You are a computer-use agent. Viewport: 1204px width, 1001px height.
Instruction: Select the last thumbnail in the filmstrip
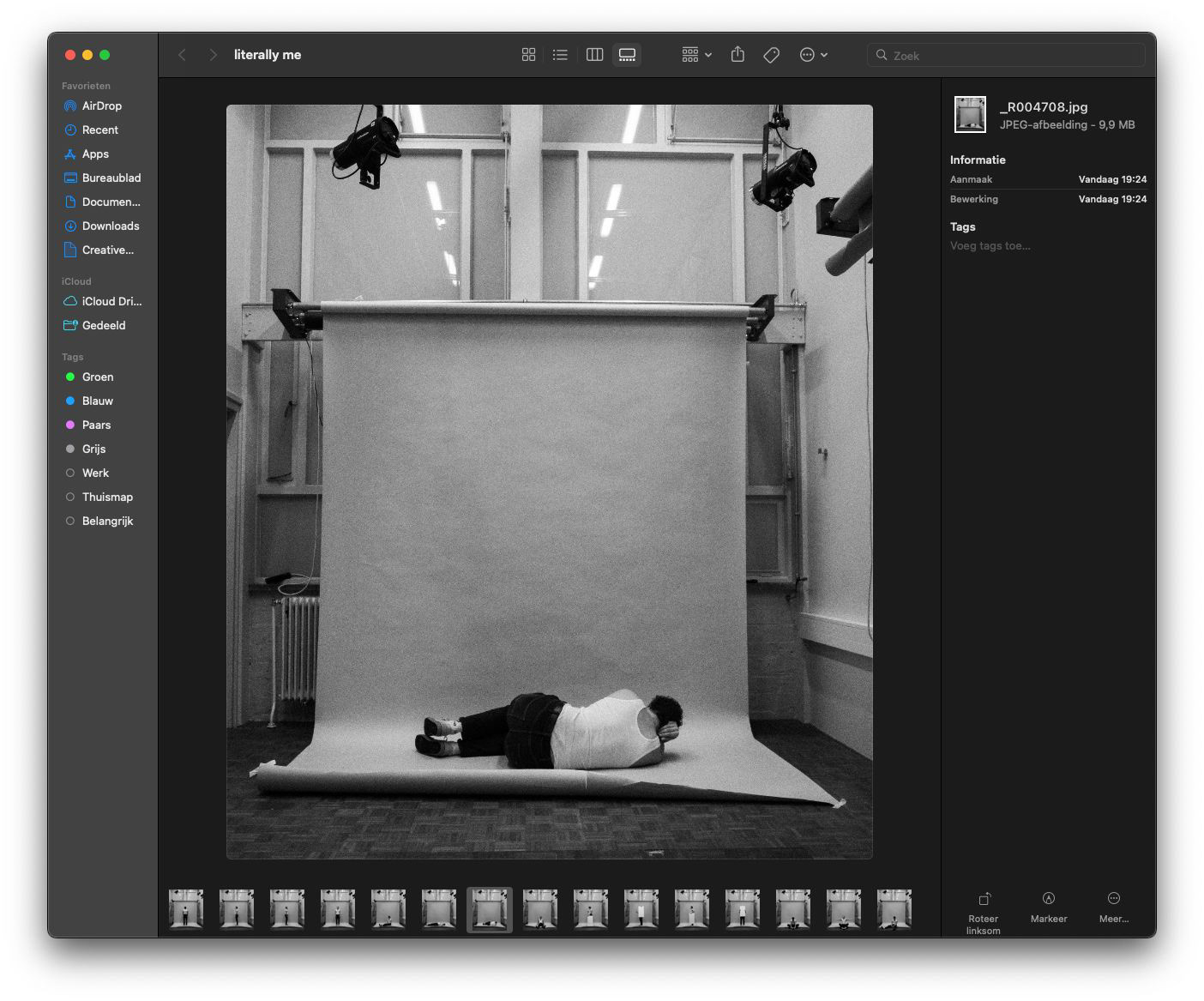coord(894,909)
